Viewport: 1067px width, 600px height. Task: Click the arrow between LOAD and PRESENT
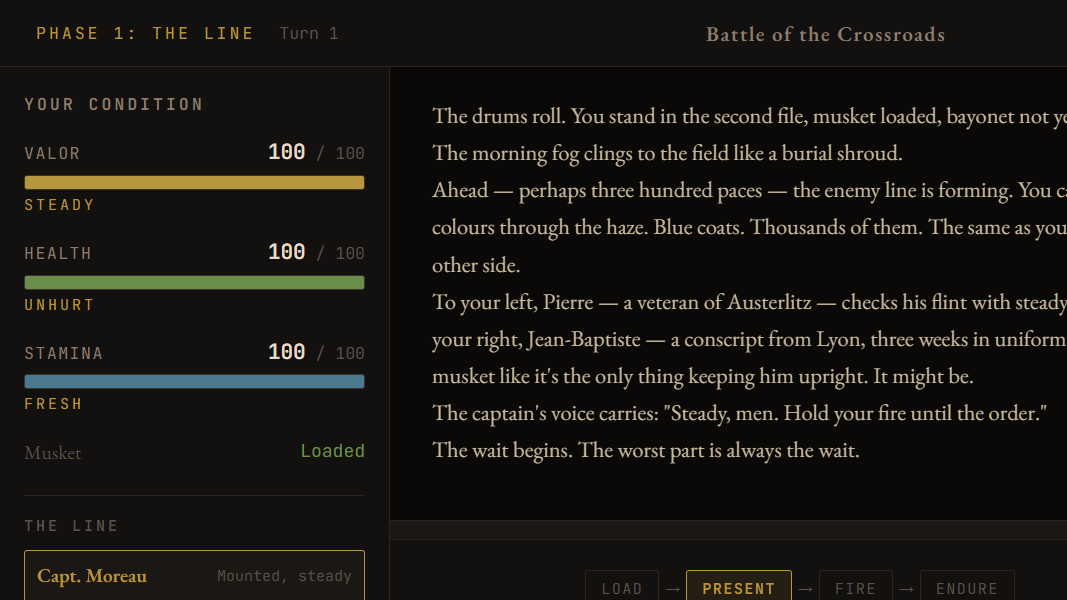[675, 588]
